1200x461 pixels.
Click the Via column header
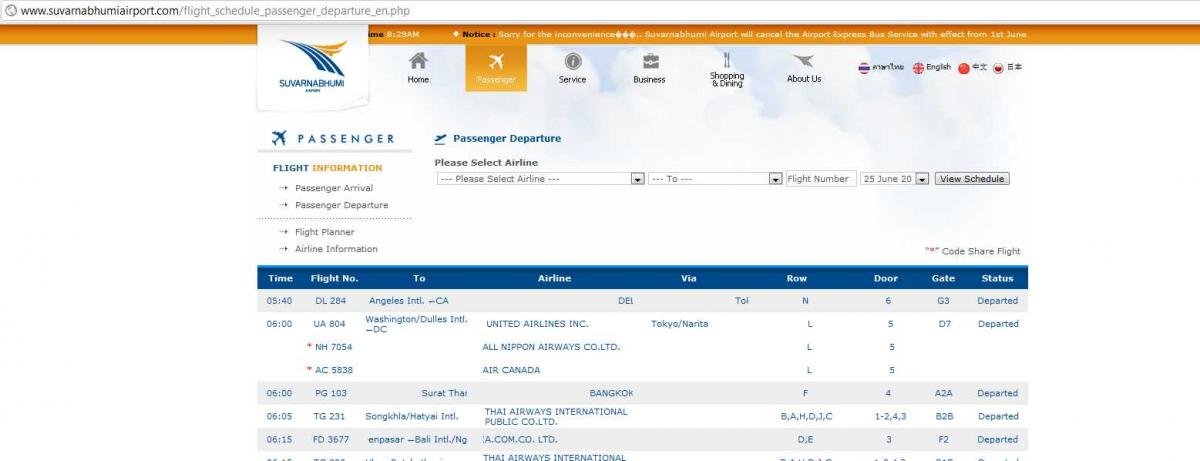point(688,278)
